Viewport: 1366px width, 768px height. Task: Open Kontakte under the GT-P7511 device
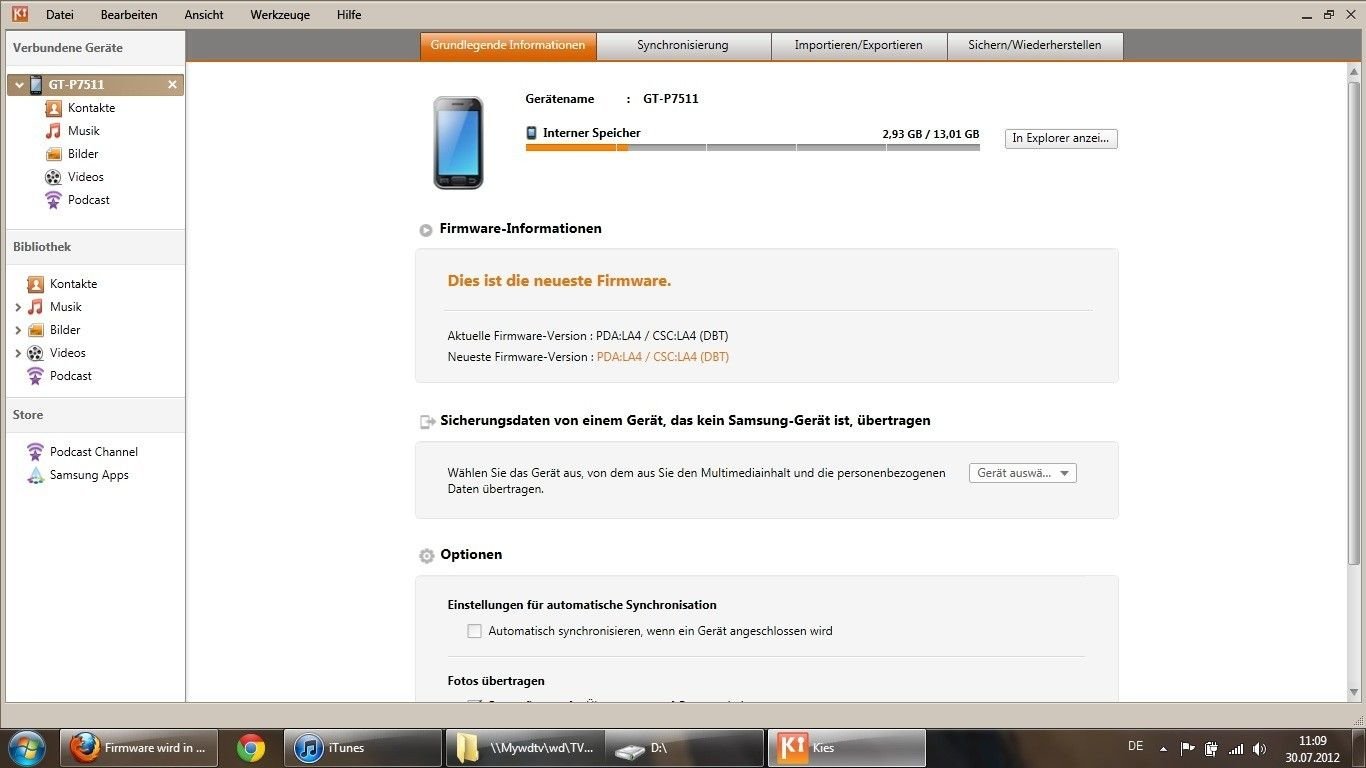tap(91, 108)
